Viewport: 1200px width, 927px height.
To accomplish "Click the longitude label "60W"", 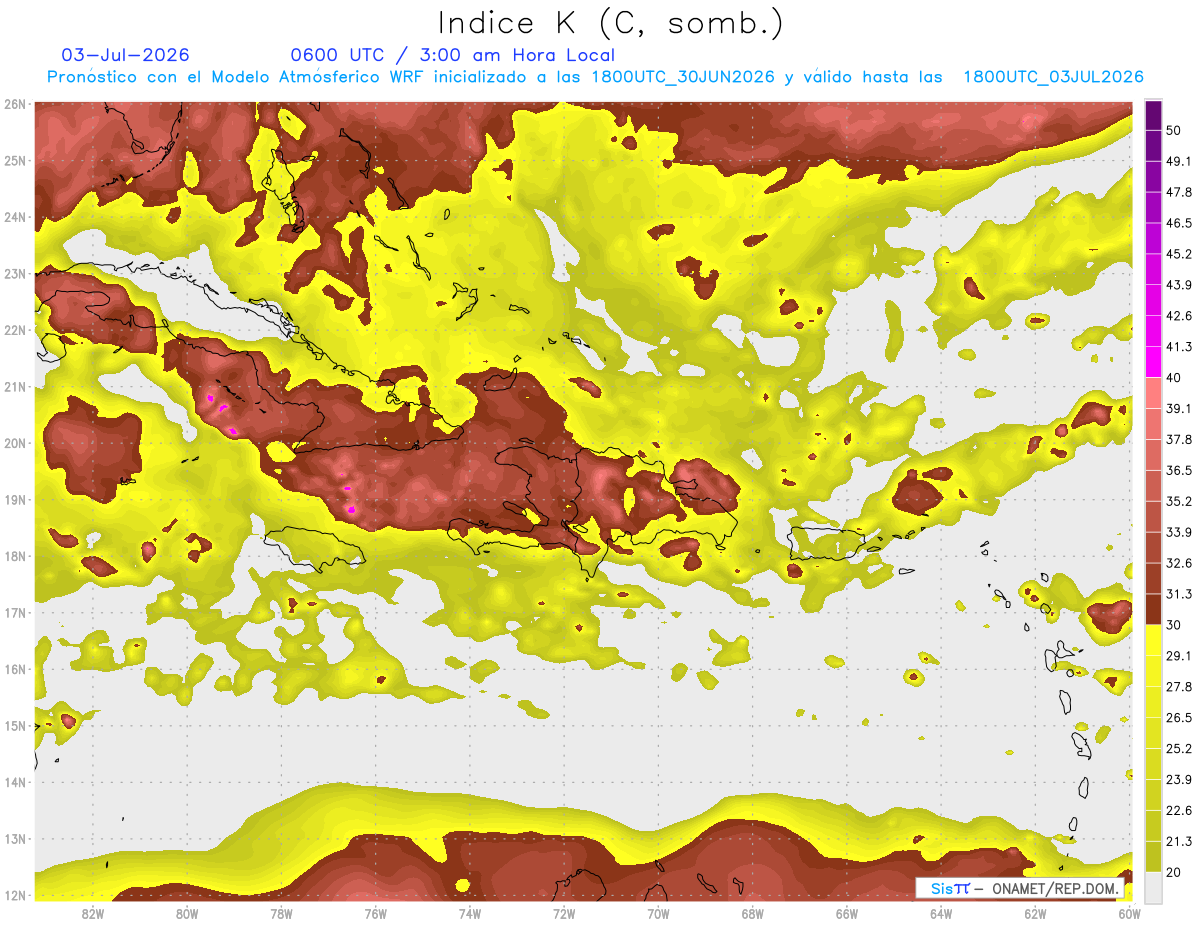I will [1129, 913].
